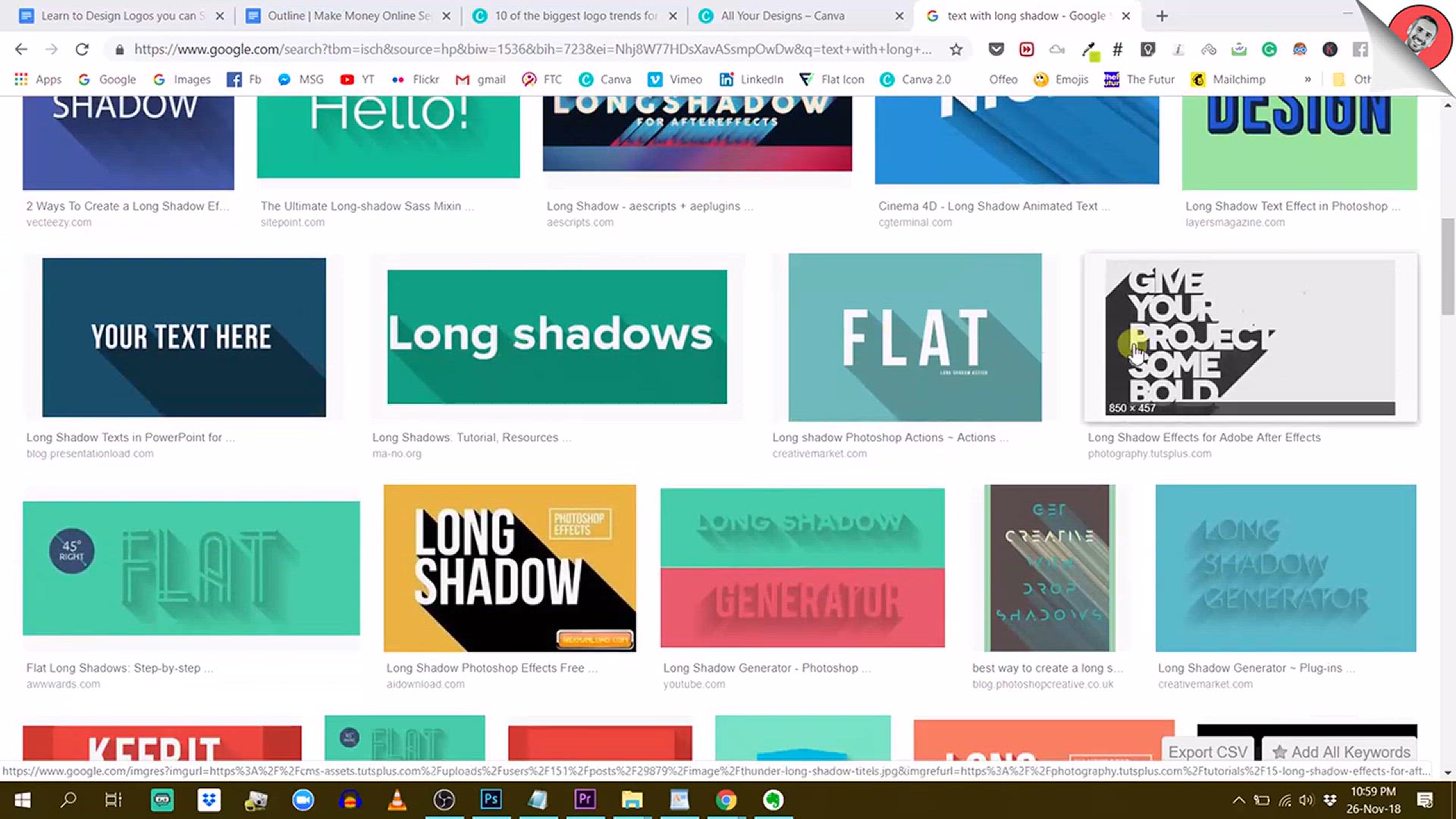Open Long Shadow Texts in PowerPoint link
Viewport: 1456px width, 819px height.
pyautogui.click(x=130, y=438)
